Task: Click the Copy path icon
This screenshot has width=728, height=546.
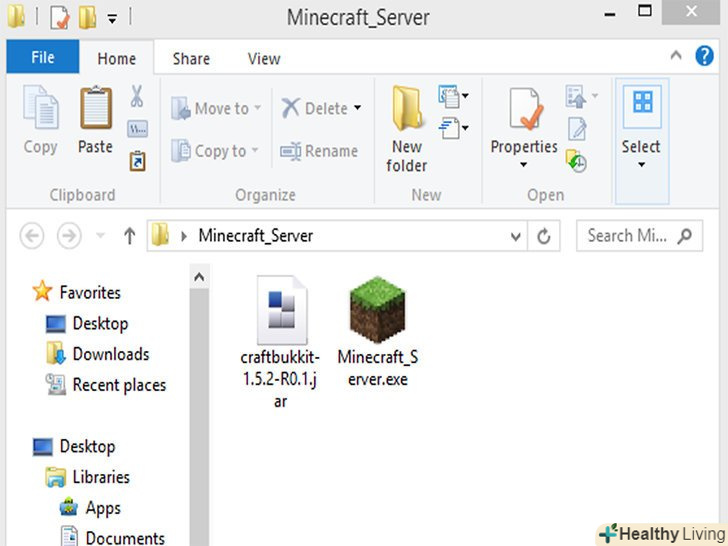Action: coord(137,129)
